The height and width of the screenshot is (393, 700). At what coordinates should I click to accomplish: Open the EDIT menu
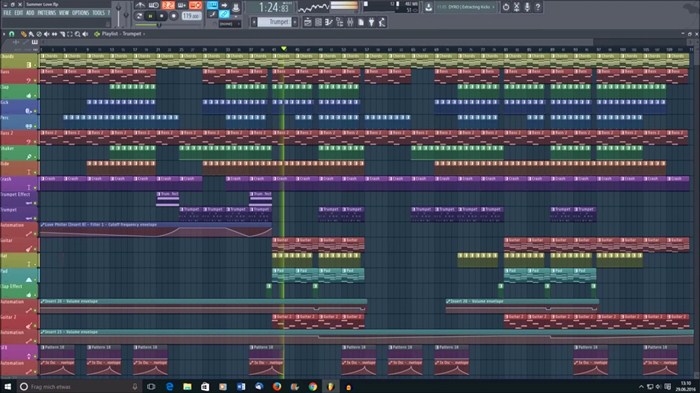18,13
